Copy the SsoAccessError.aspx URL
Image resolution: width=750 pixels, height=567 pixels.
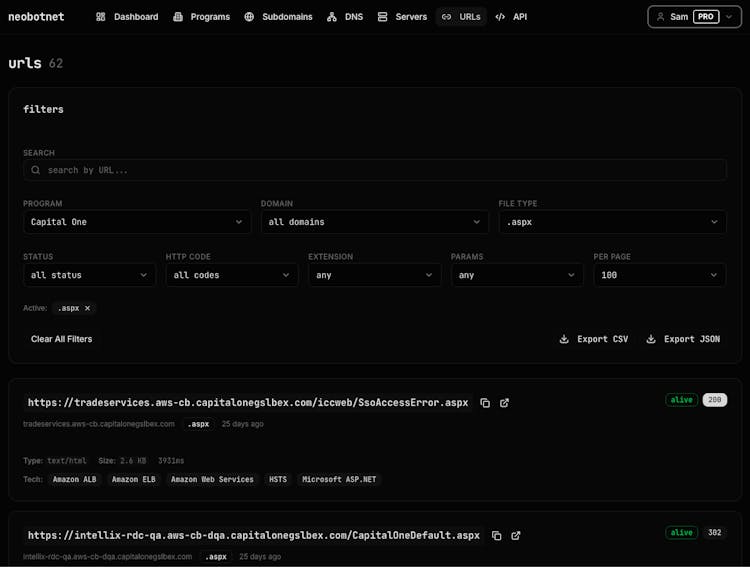tap(485, 403)
